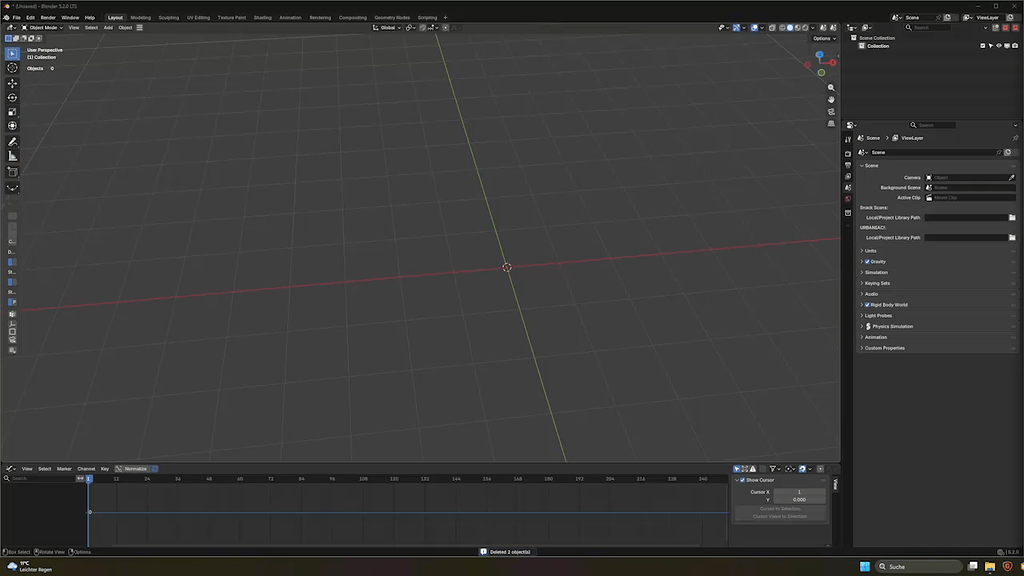Switch to the Geometry Nodes workspace tab

(392, 18)
